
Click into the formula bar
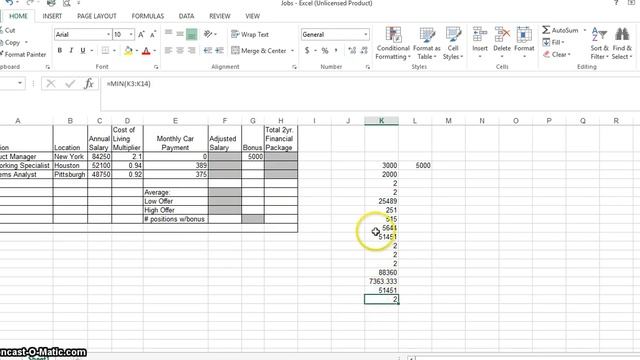pyautogui.click(x=370, y=93)
